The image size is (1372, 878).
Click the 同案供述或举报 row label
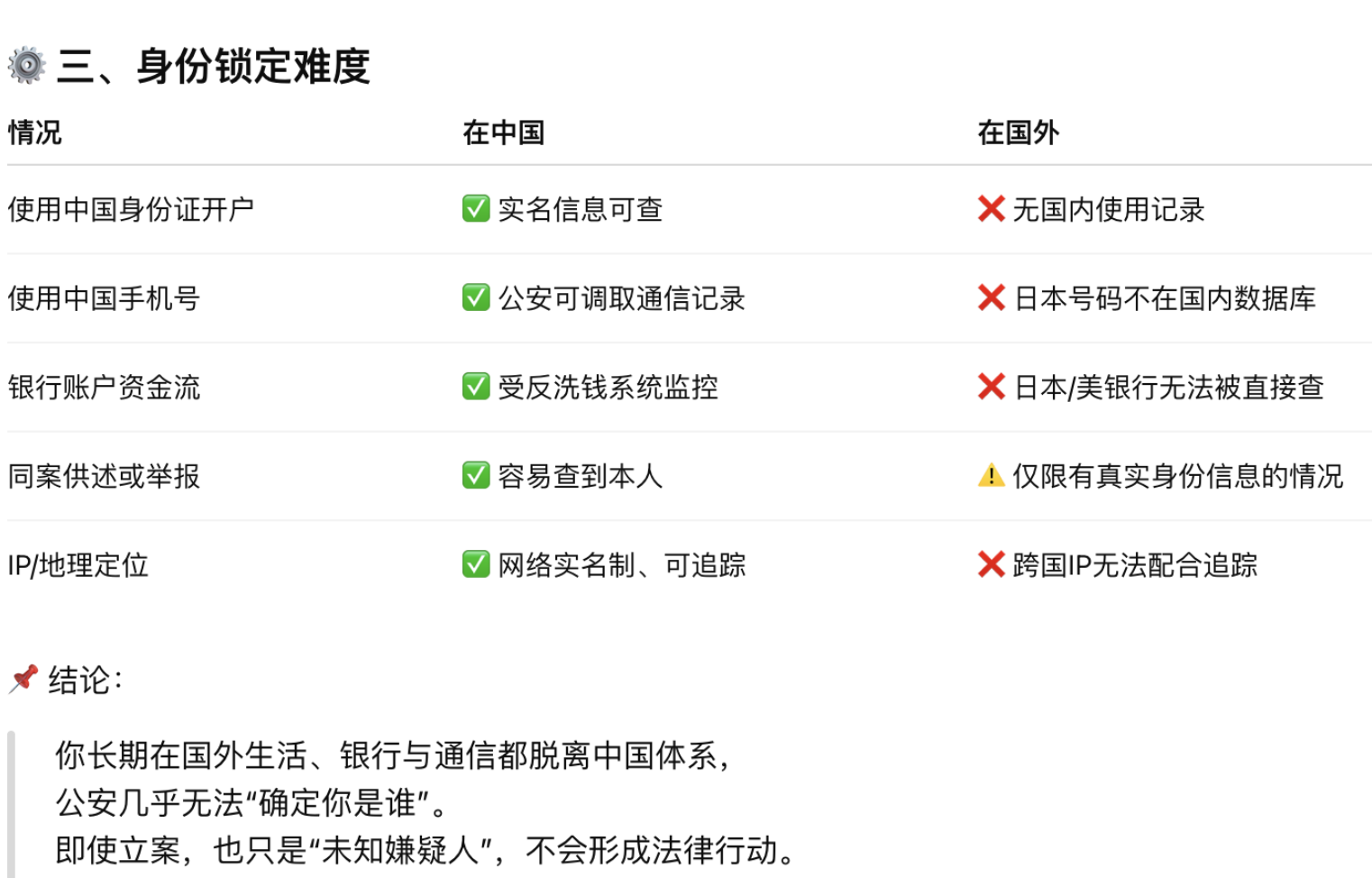click(104, 476)
